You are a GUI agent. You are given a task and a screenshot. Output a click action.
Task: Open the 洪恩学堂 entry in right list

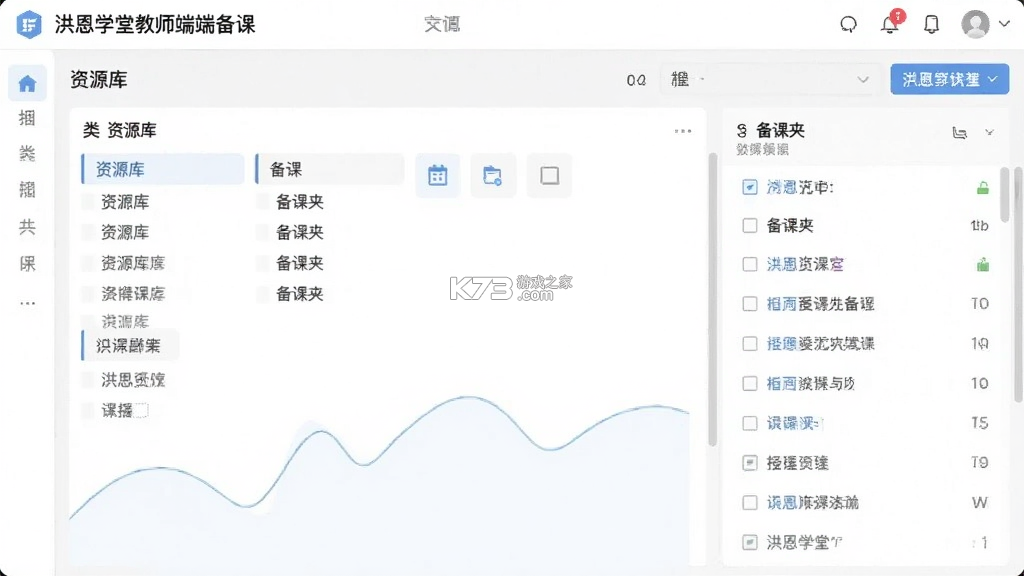point(804,543)
